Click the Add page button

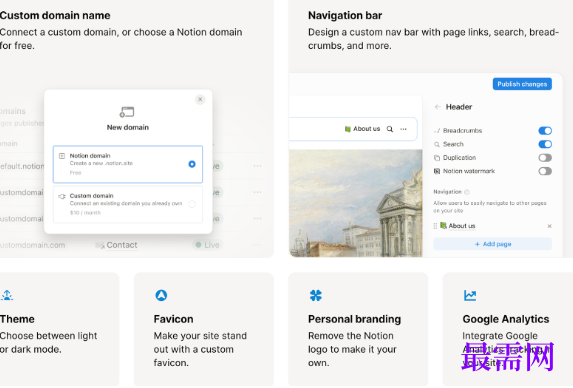tap(493, 244)
